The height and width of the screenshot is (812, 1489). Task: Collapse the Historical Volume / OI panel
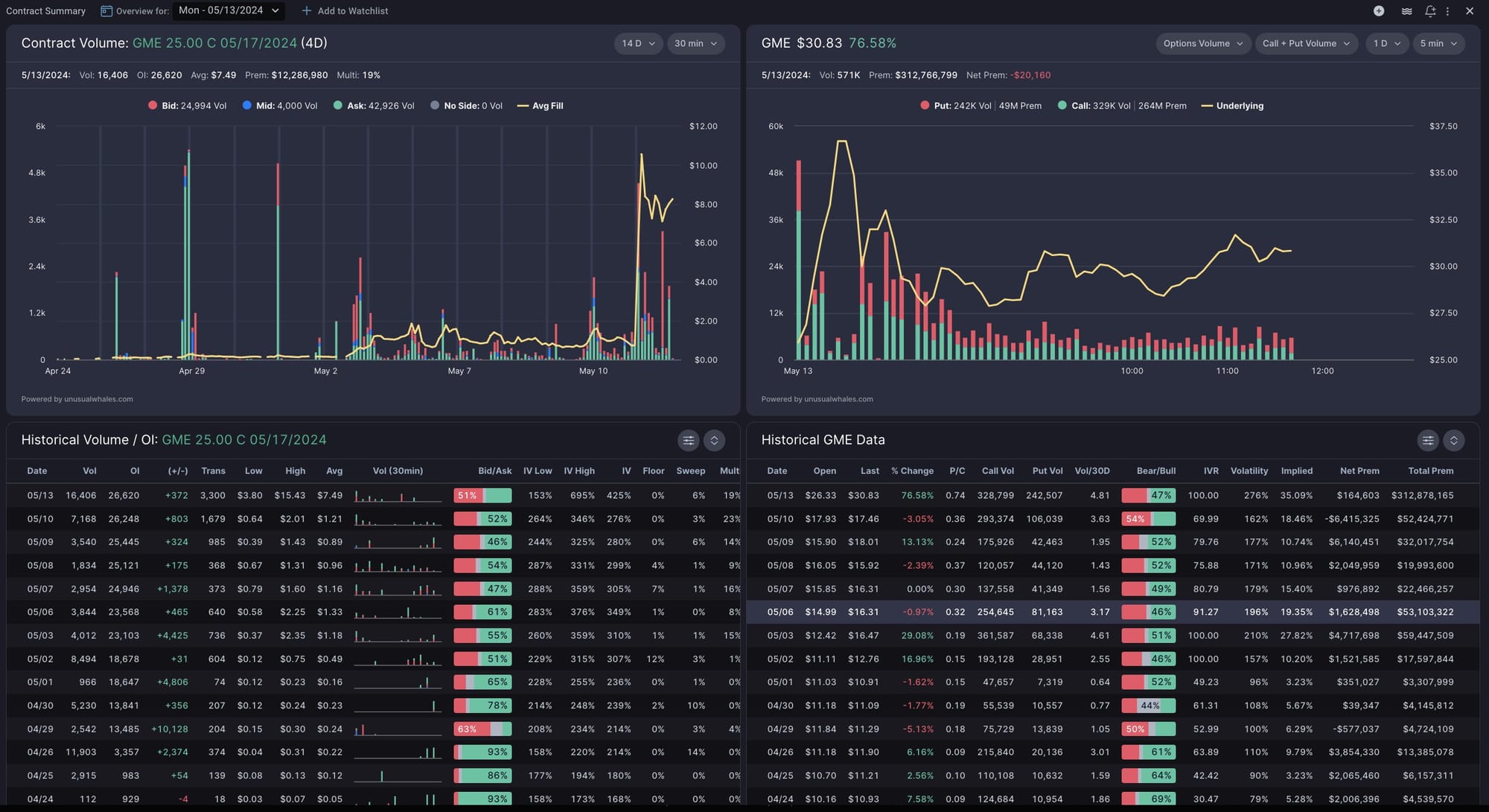click(x=714, y=440)
